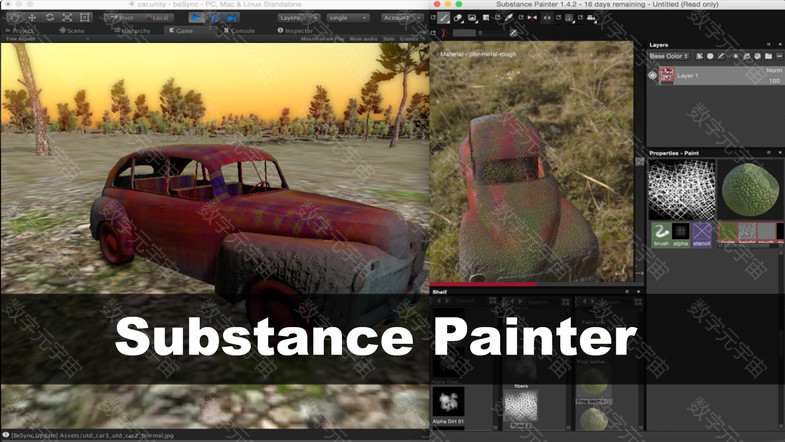Toggle Mute audio in Game view
Image resolution: width=785 pixels, height=442 pixels.
[363, 39]
